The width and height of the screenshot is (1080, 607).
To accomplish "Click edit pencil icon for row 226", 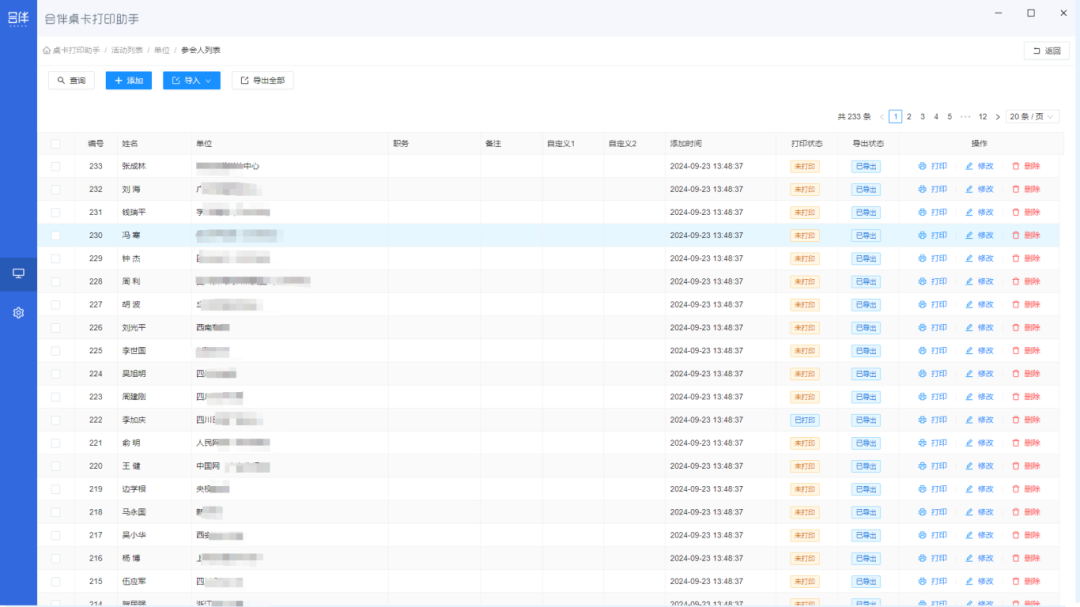I will tap(969, 328).
